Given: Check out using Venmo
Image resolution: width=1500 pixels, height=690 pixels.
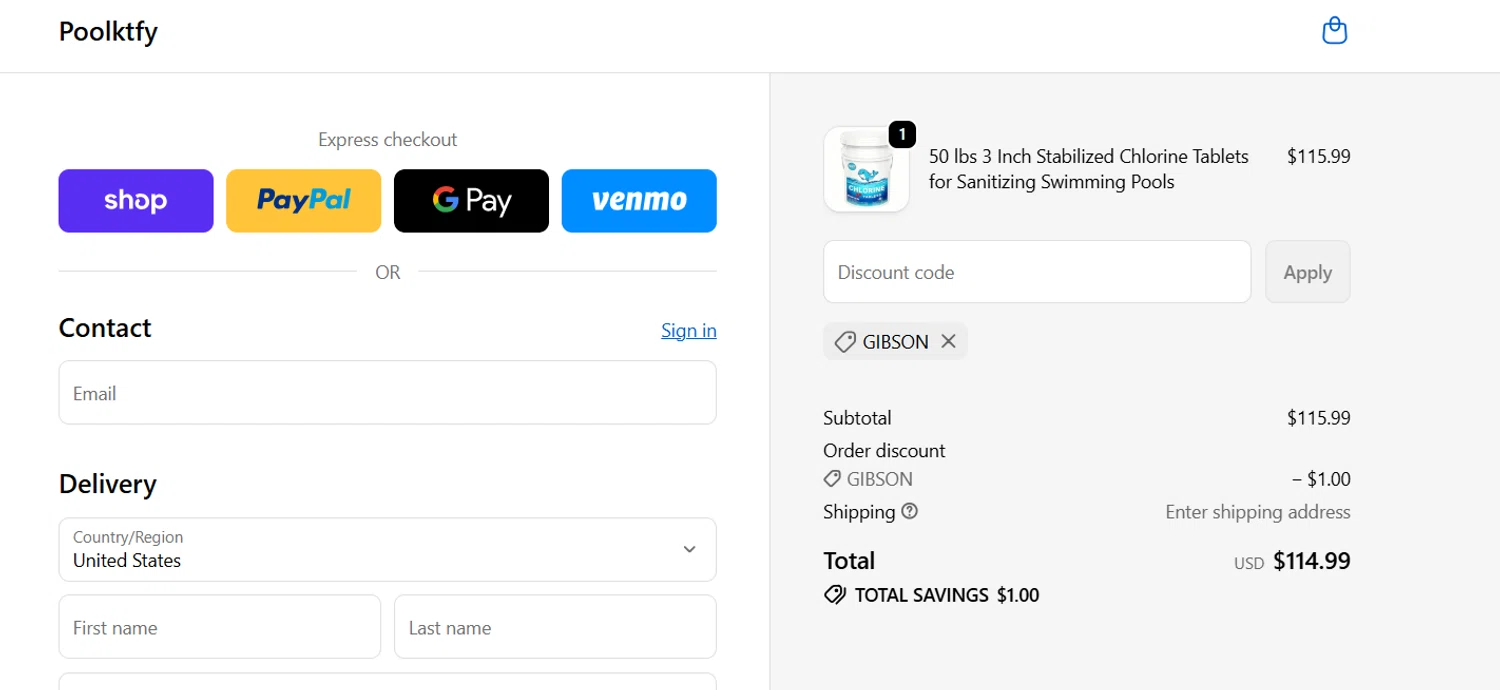Looking at the screenshot, I should (x=639, y=201).
